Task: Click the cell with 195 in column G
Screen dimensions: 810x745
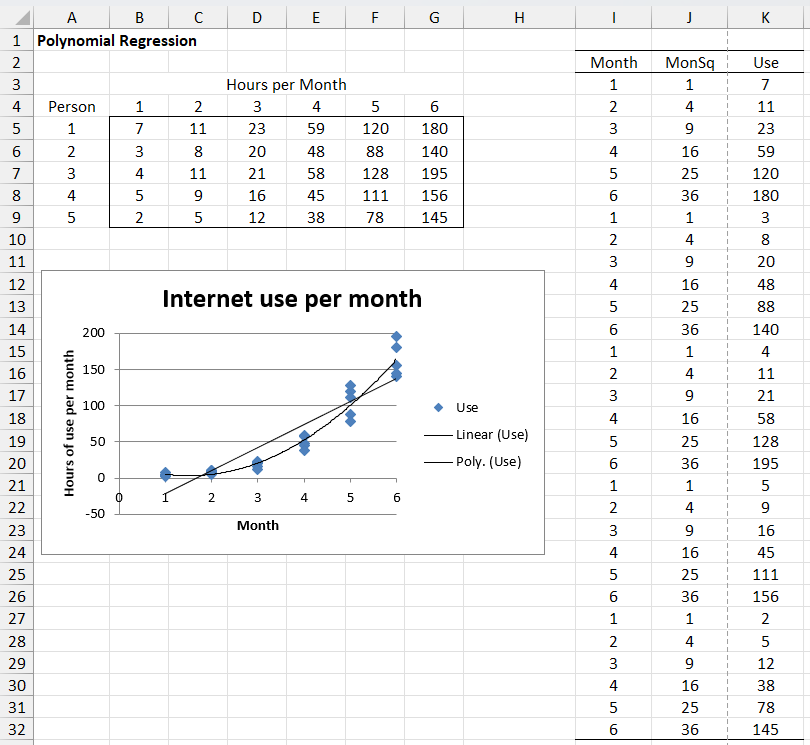Action: (x=433, y=173)
